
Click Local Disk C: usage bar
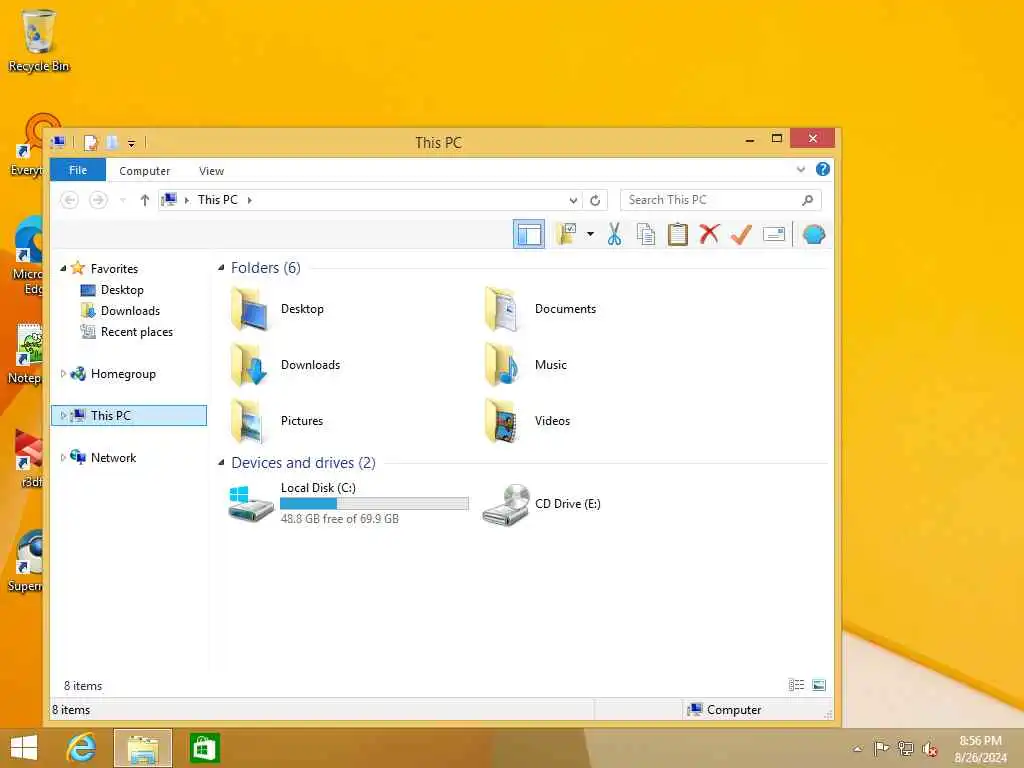pos(374,504)
